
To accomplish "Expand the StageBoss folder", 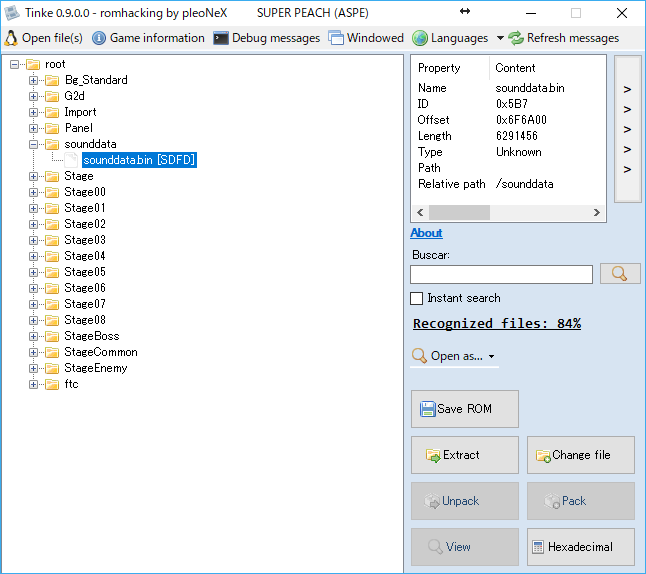I will [33, 337].
